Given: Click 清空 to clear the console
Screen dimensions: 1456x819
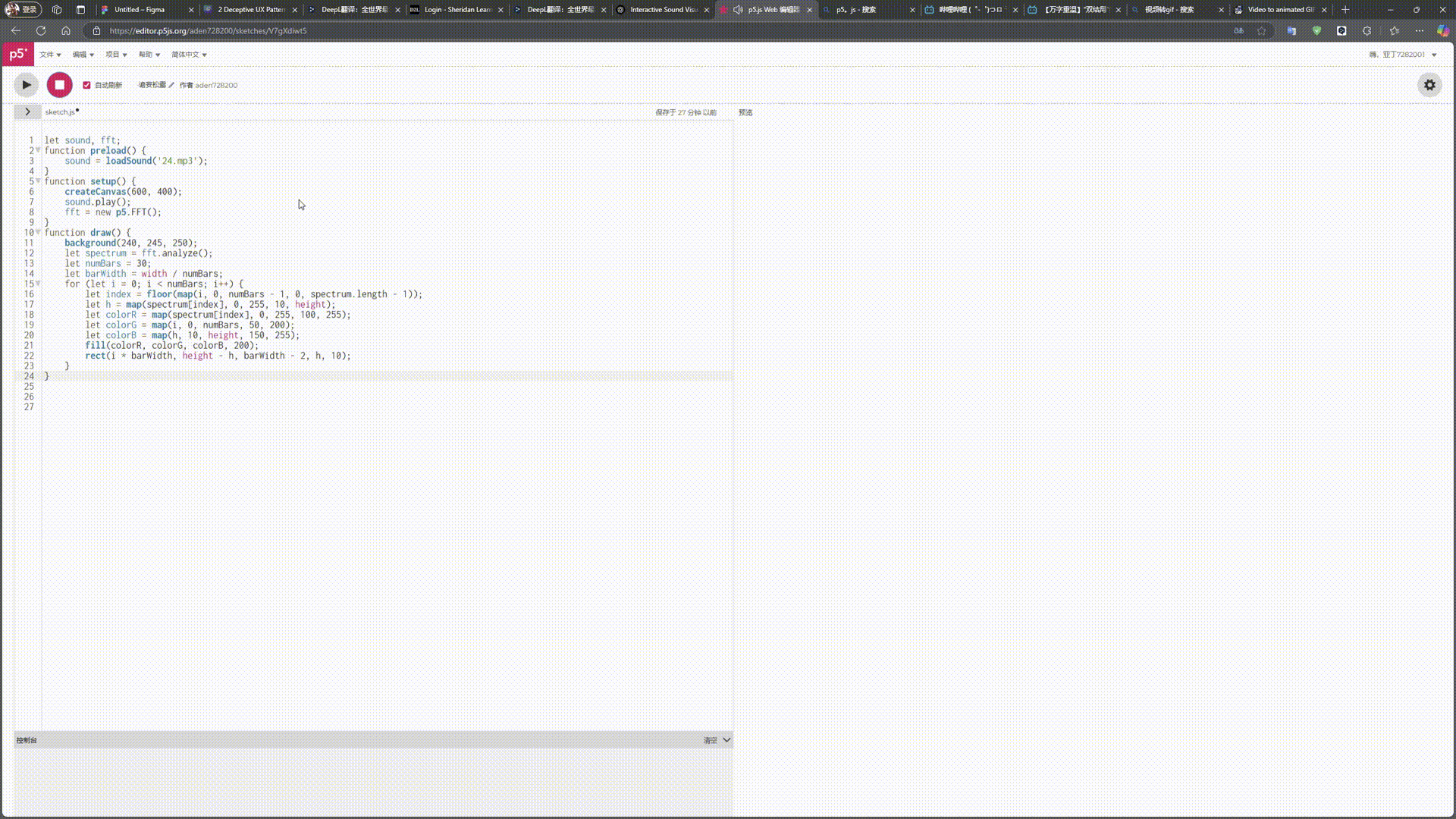Looking at the screenshot, I should tap(710, 740).
